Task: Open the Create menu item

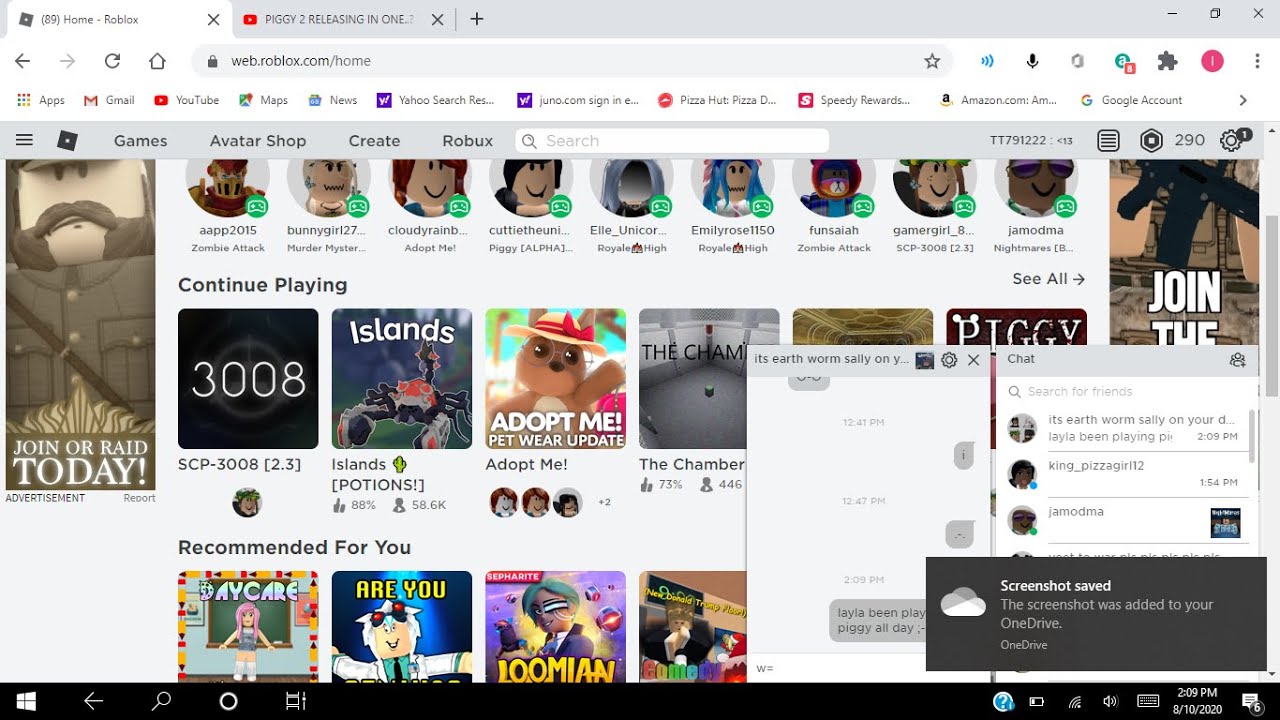Action: click(374, 141)
